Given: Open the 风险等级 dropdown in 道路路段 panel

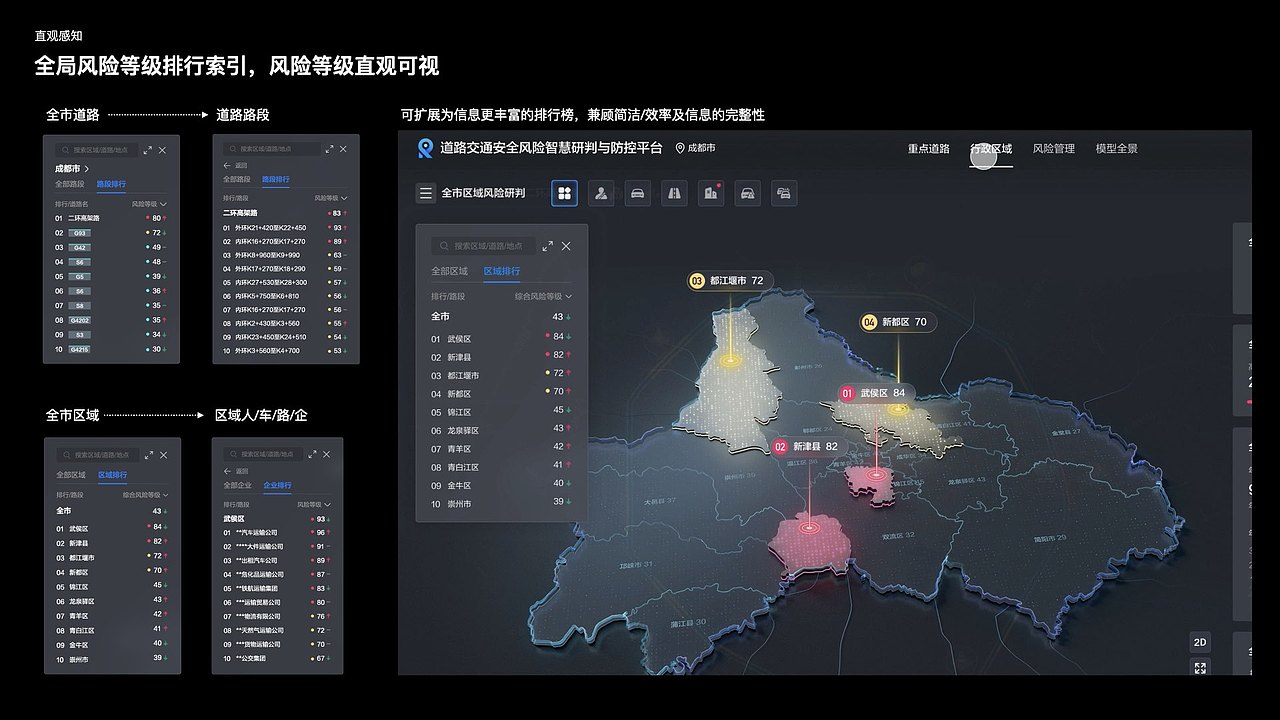Looking at the screenshot, I should pos(330,196).
